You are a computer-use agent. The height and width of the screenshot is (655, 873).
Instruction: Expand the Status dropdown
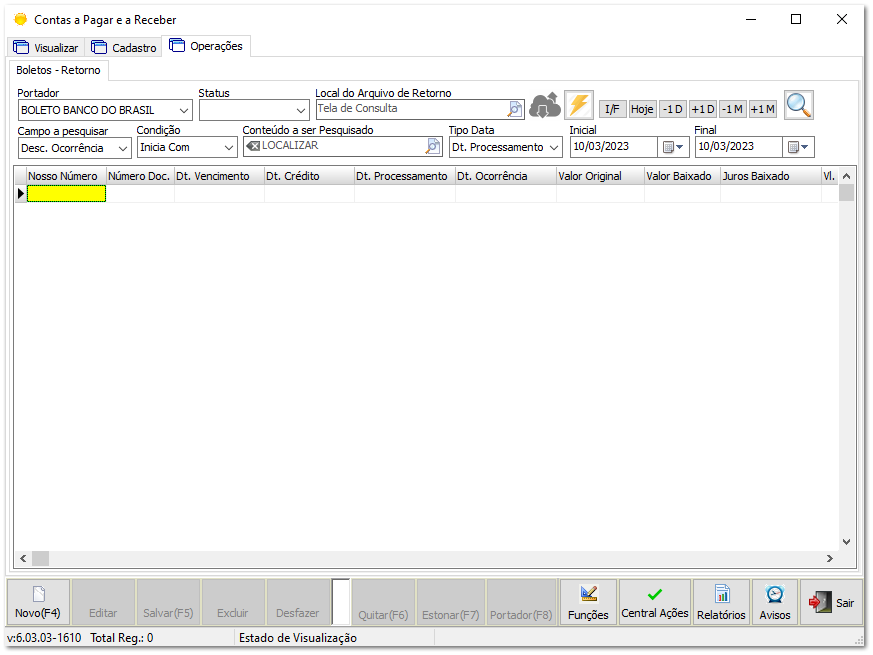pos(299,109)
